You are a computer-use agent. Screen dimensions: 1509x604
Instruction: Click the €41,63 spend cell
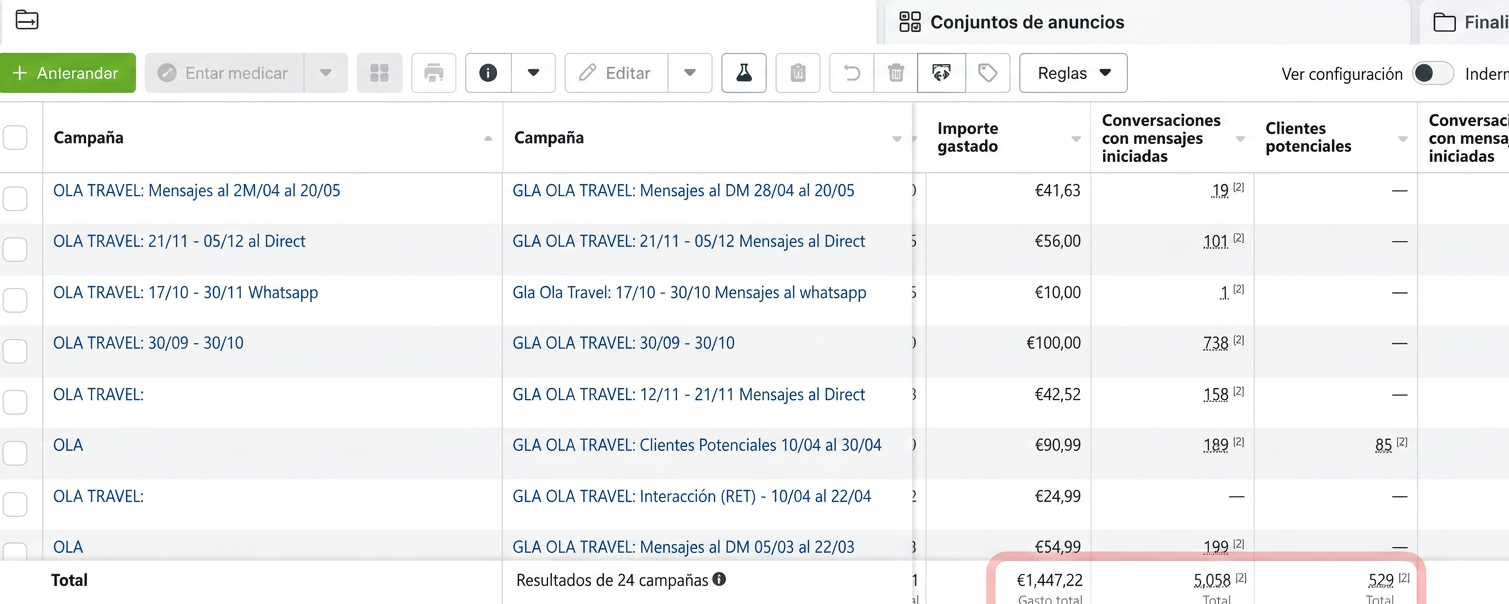1058,190
